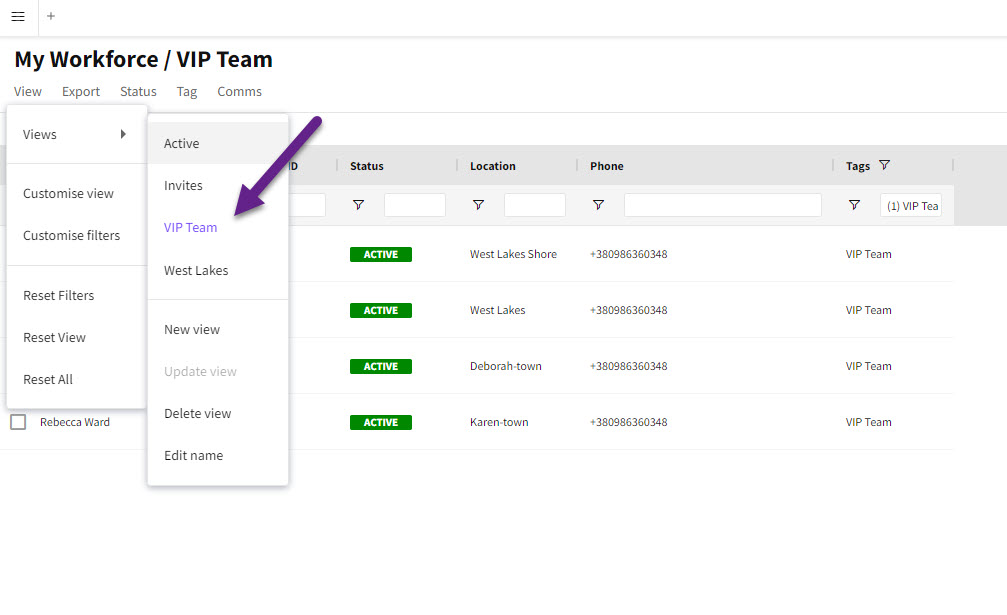The height and width of the screenshot is (615, 1007).
Task: Click the filter icon in Tags header
Action: [884, 166]
